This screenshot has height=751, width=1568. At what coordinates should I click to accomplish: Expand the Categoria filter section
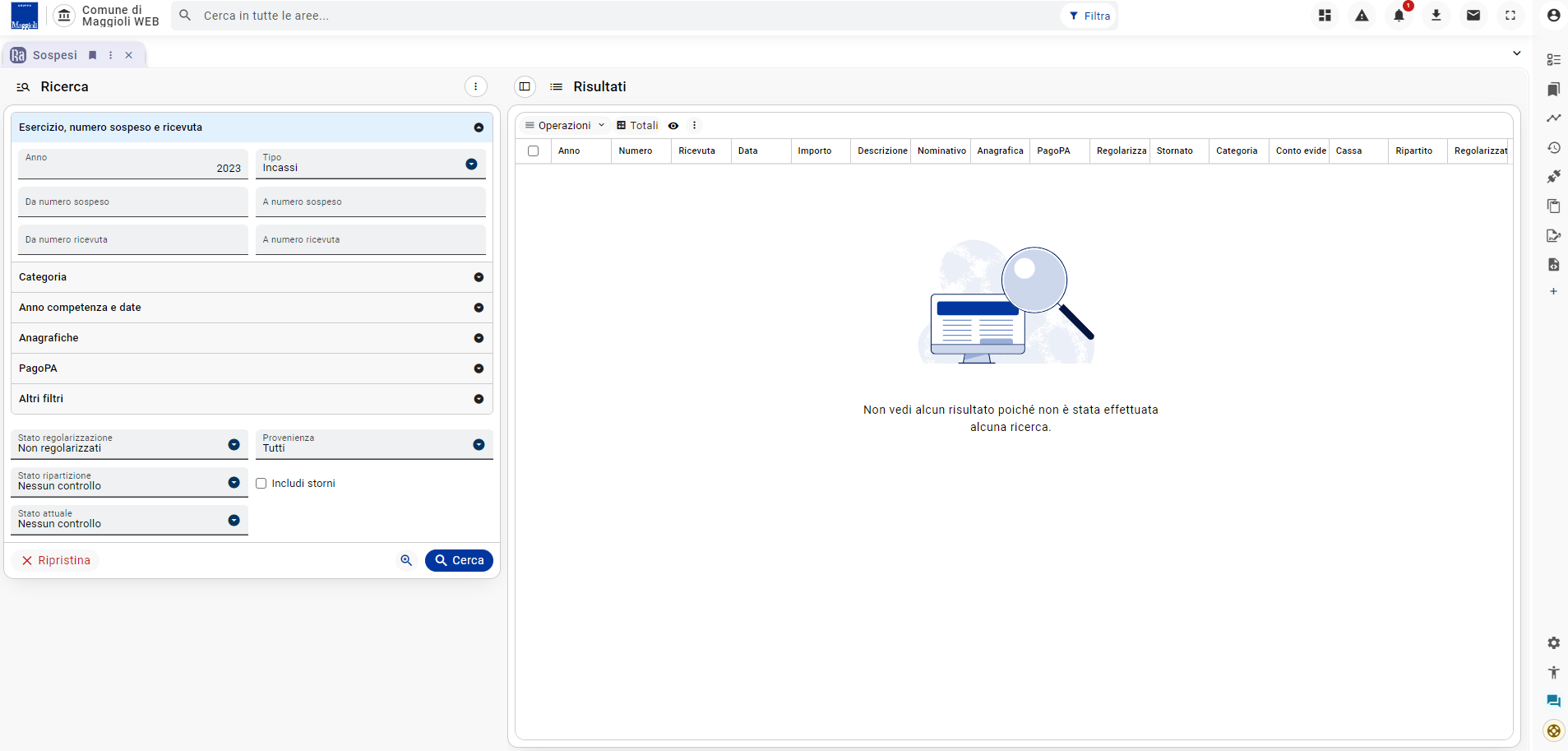coord(252,277)
